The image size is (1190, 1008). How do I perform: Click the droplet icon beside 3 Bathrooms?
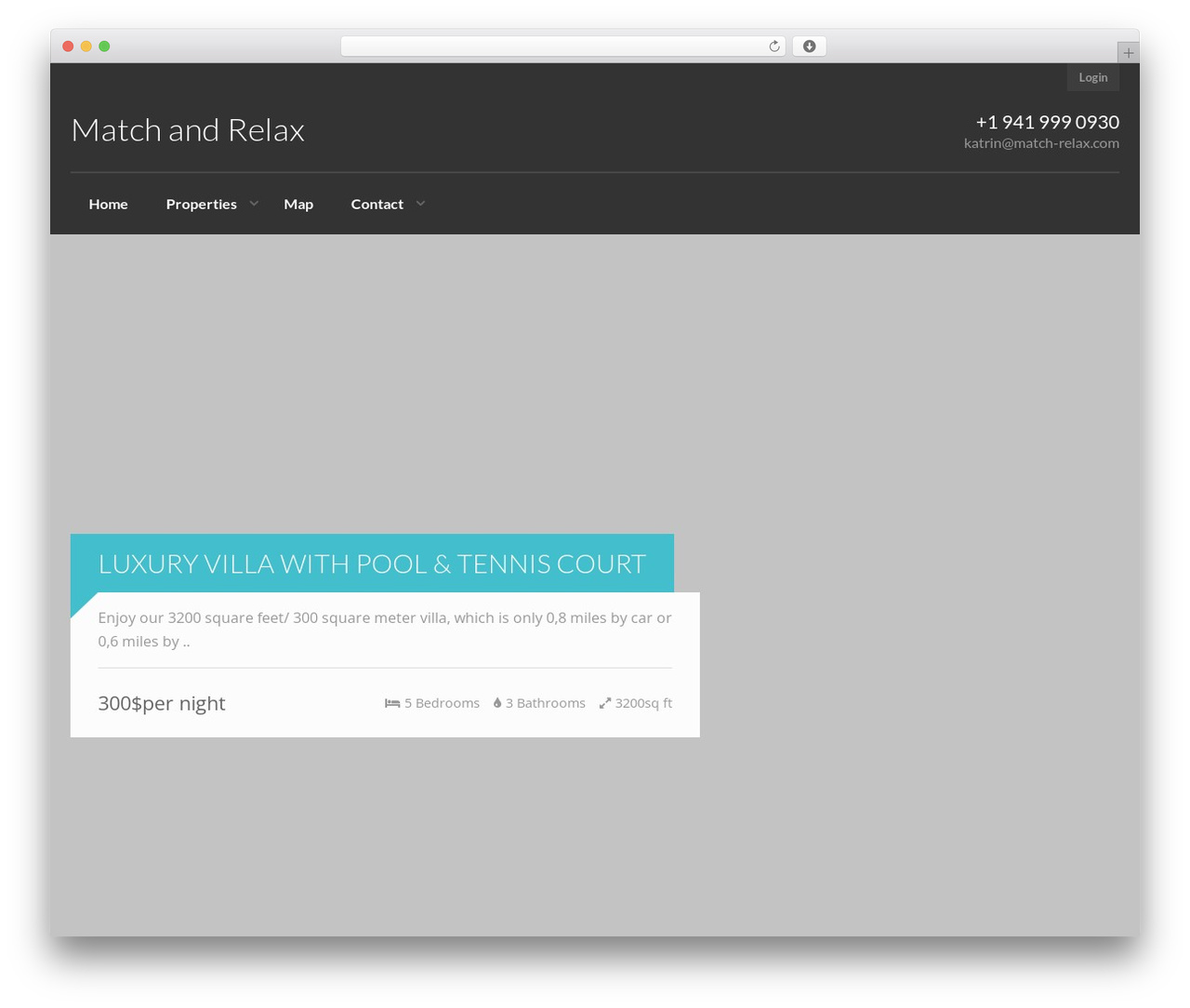point(497,703)
